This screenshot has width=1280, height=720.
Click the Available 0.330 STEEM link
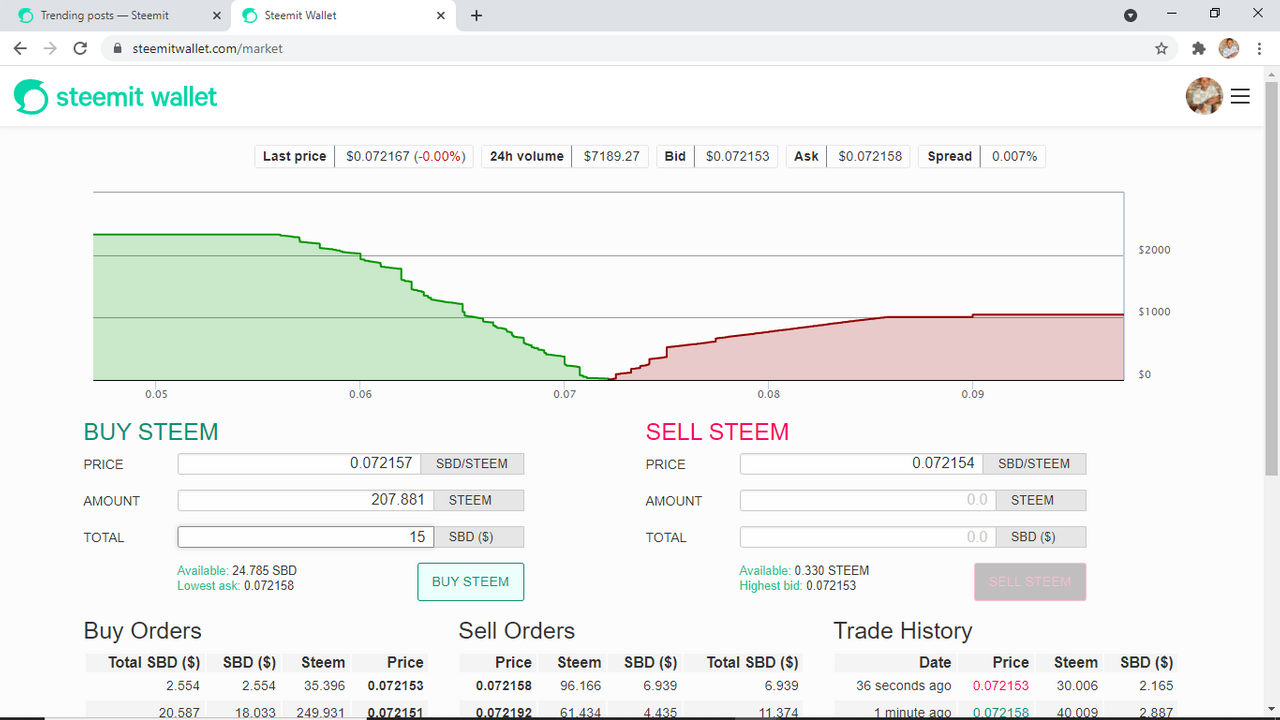coord(804,571)
